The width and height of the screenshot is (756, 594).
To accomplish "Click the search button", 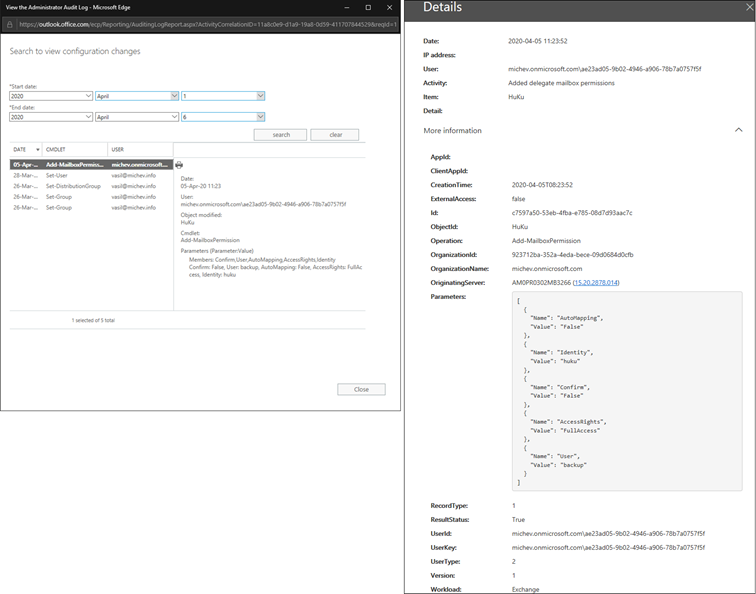I will click(x=280, y=135).
